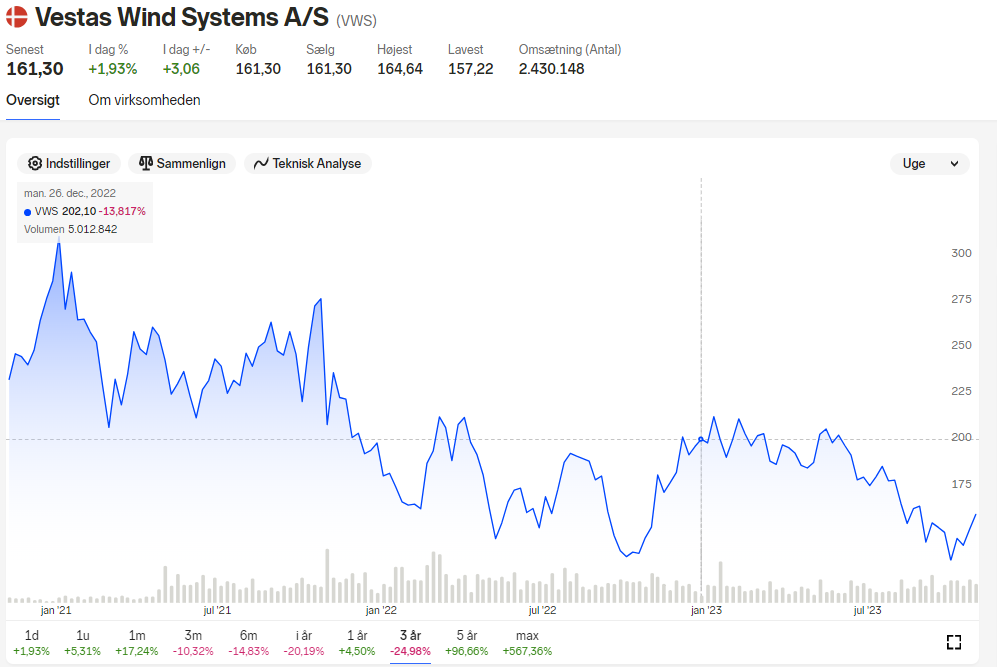The height and width of the screenshot is (667, 997).
Task: Click the chevron arrow of the Uge dropdown
Action: tap(954, 164)
